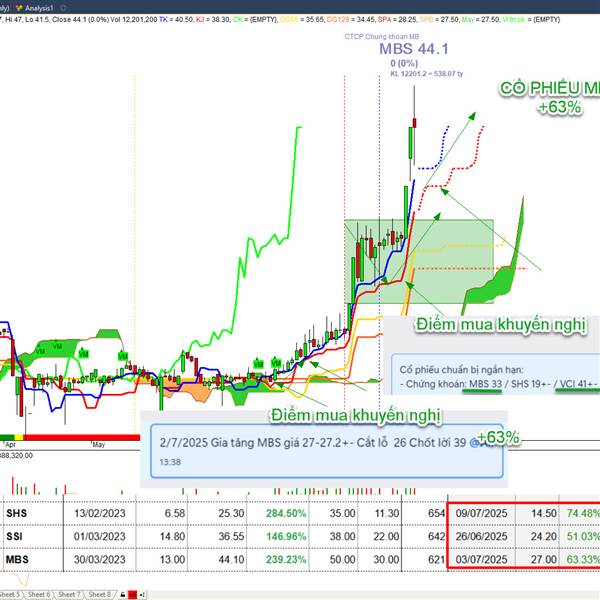Click the '03/07/2025' date cell
The width and height of the screenshot is (600, 600).
click(481, 559)
